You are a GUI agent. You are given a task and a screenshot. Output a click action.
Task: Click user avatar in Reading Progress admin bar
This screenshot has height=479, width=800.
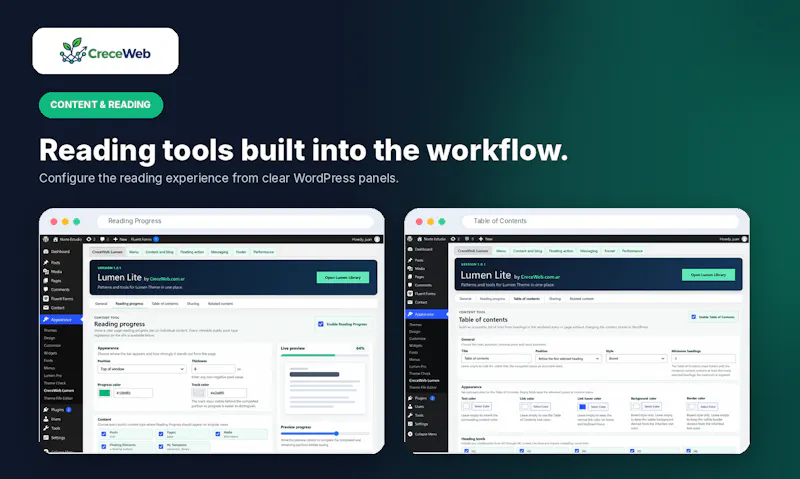tap(377, 239)
